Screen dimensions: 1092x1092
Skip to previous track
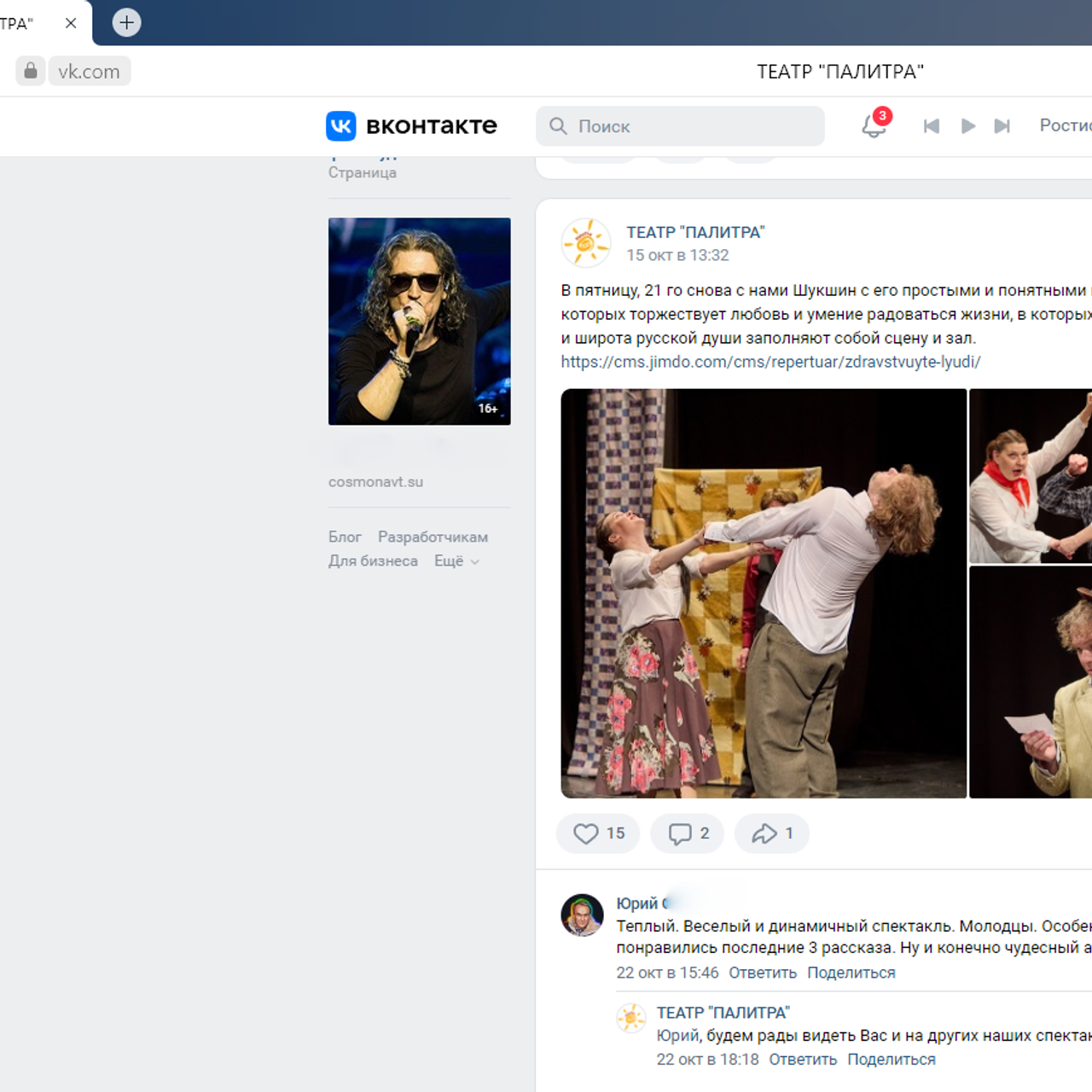pos(931,126)
